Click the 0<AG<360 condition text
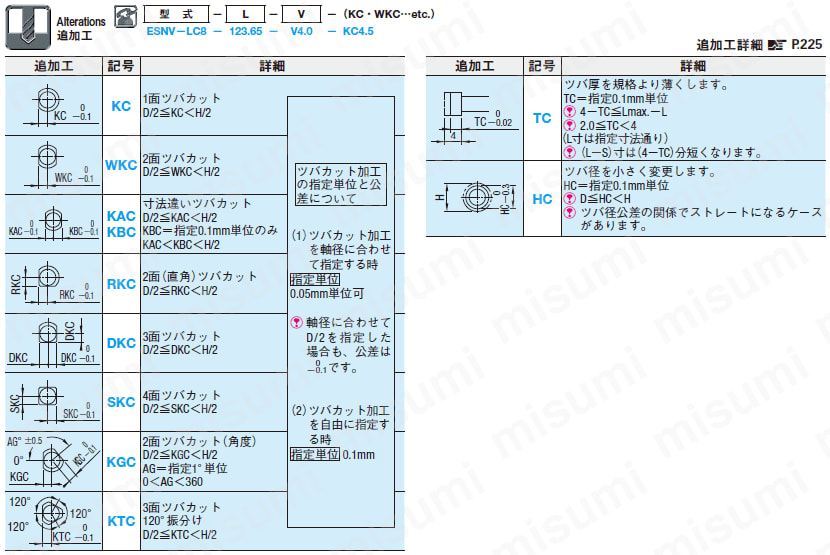Screen dimensions: 830x555 [x=173, y=482]
